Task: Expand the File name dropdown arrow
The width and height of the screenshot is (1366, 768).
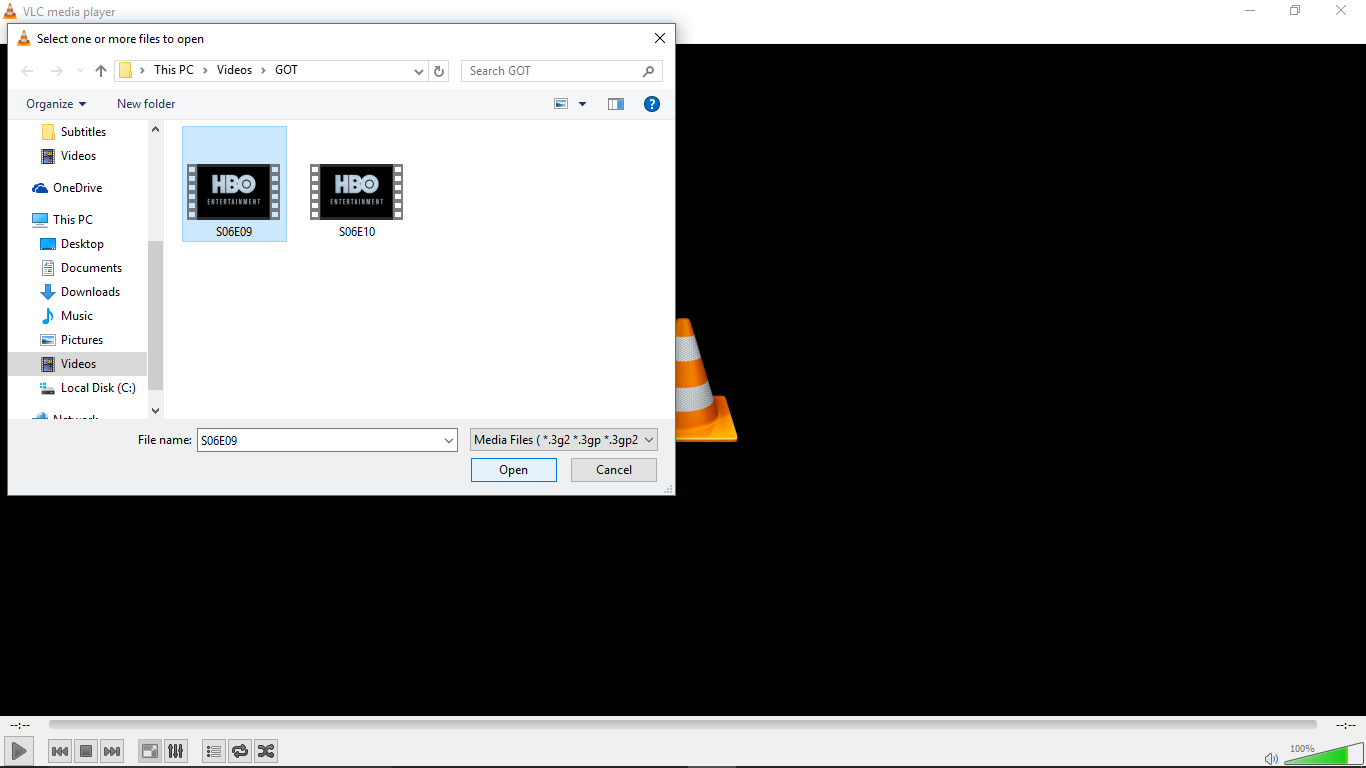Action: point(449,440)
